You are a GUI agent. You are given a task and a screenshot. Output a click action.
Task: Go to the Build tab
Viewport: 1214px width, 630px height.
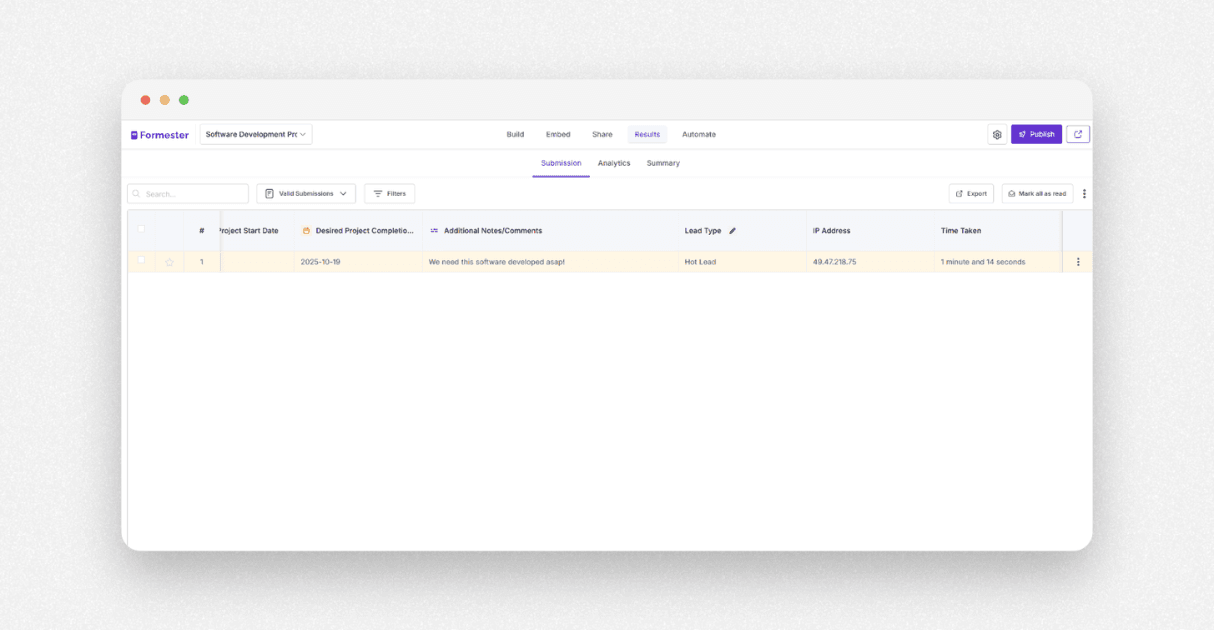515,134
